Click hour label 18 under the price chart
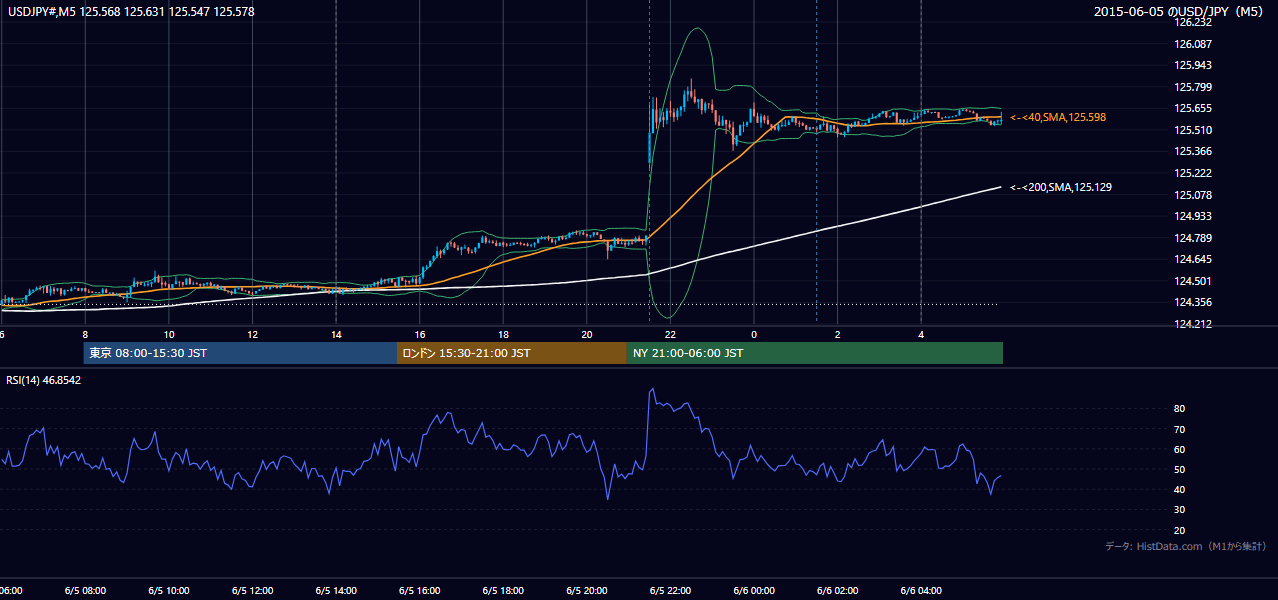 (503, 334)
